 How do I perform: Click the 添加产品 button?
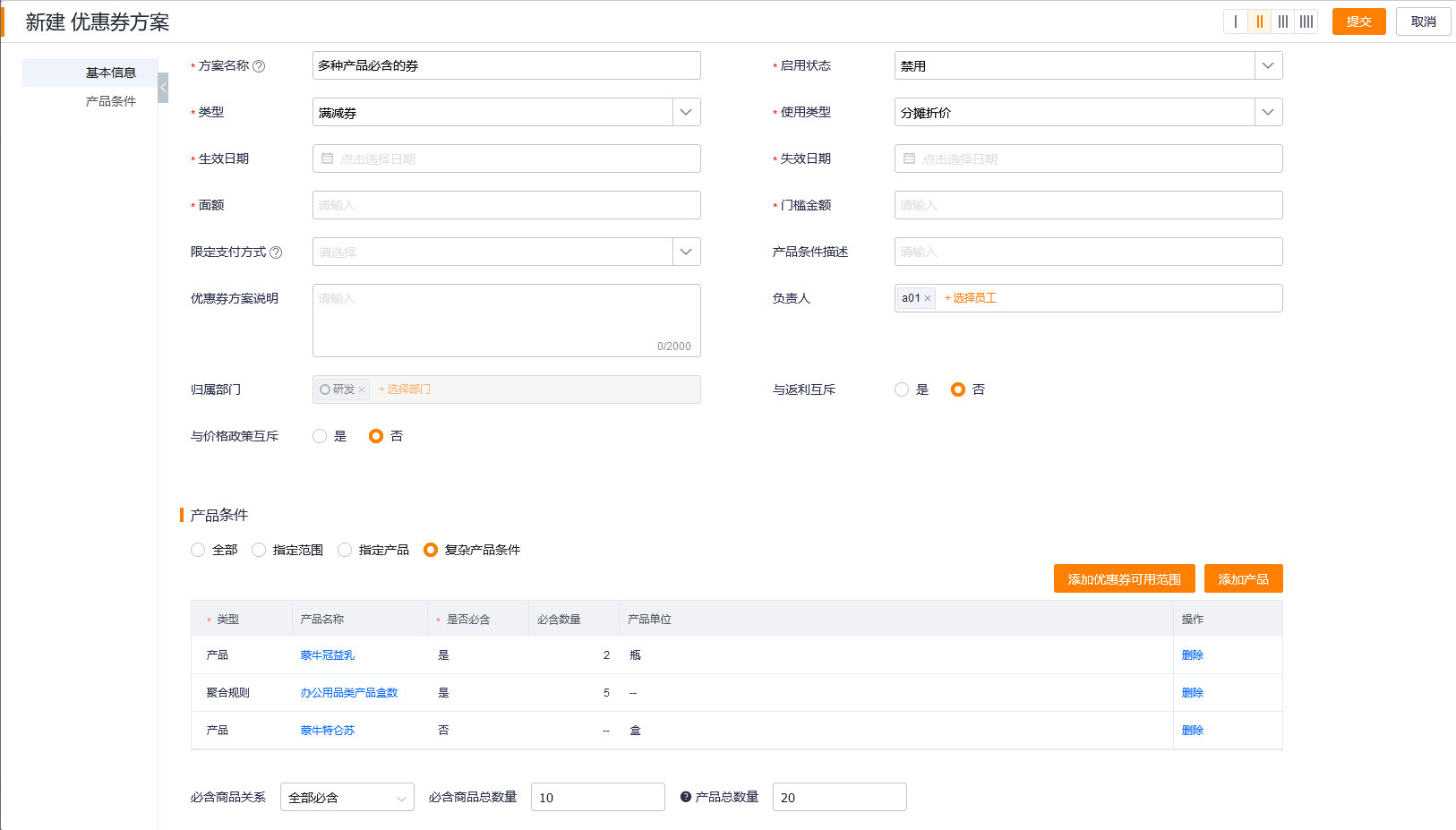pyautogui.click(x=1243, y=578)
